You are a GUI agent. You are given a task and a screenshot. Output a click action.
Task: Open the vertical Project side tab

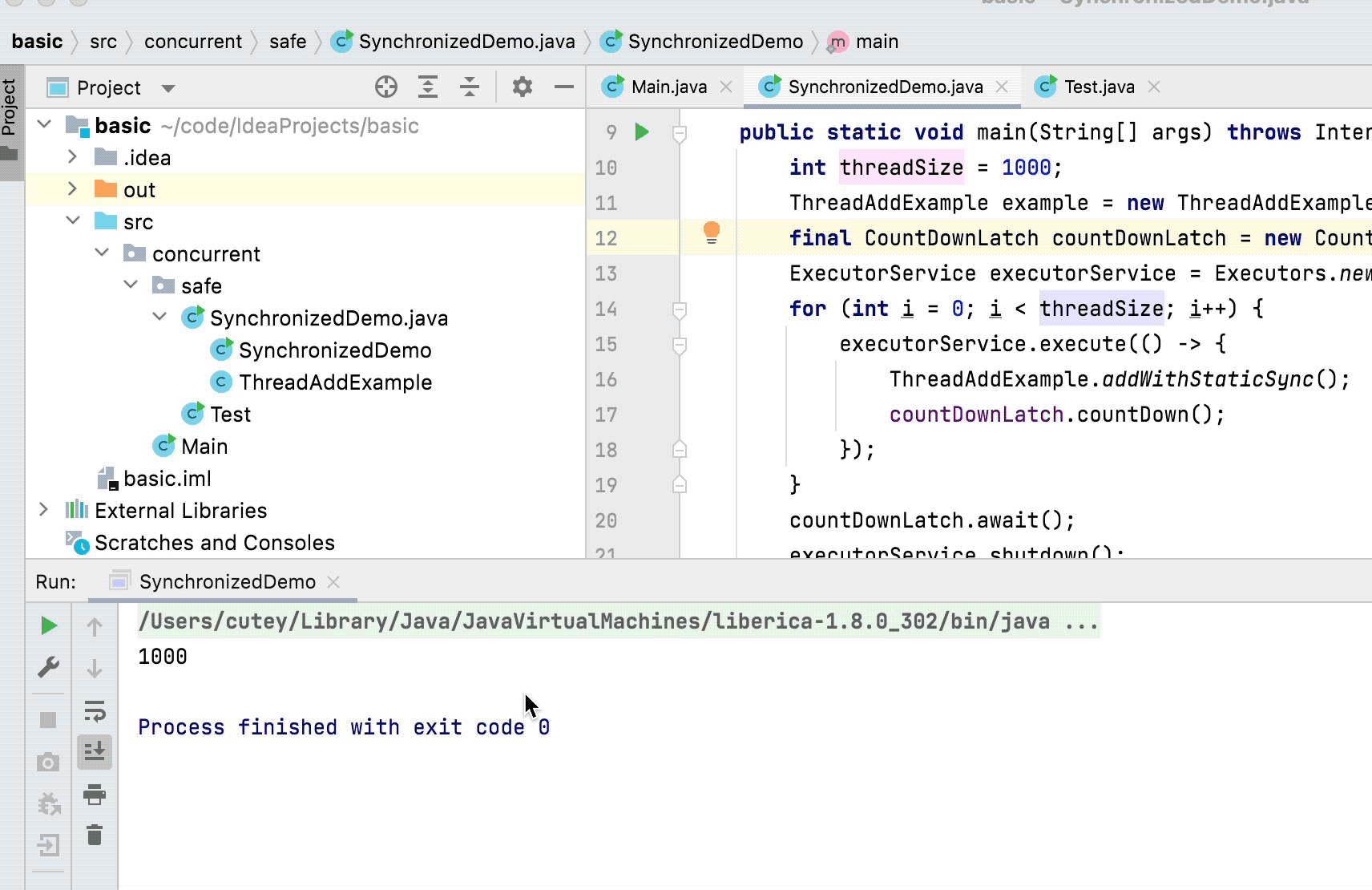click(10, 122)
